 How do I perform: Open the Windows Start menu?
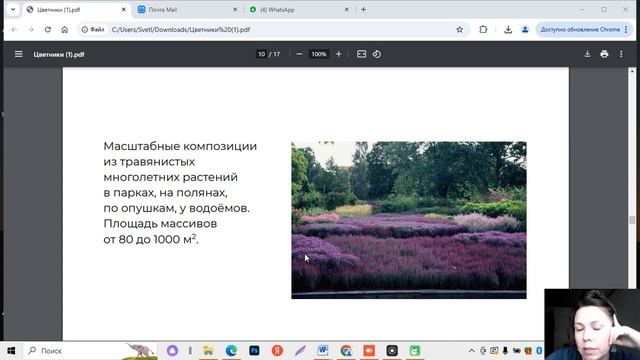tap(11, 351)
